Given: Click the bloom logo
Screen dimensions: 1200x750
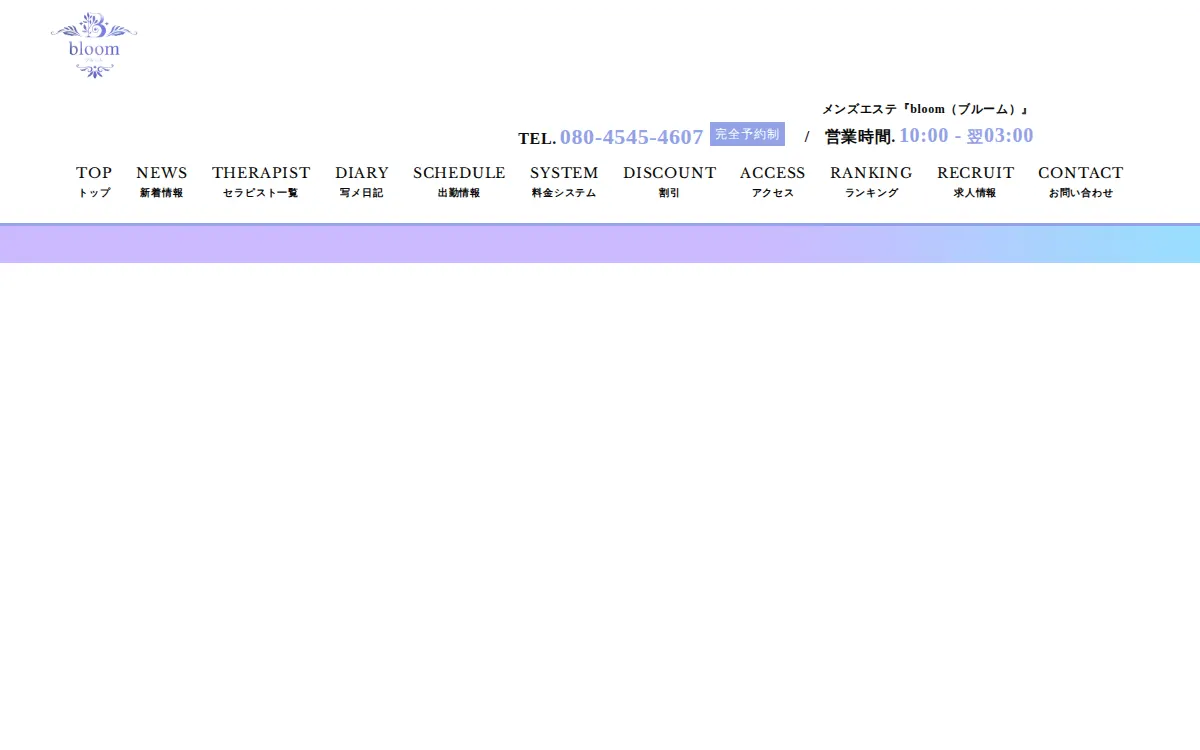Looking at the screenshot, I should 94,46.
